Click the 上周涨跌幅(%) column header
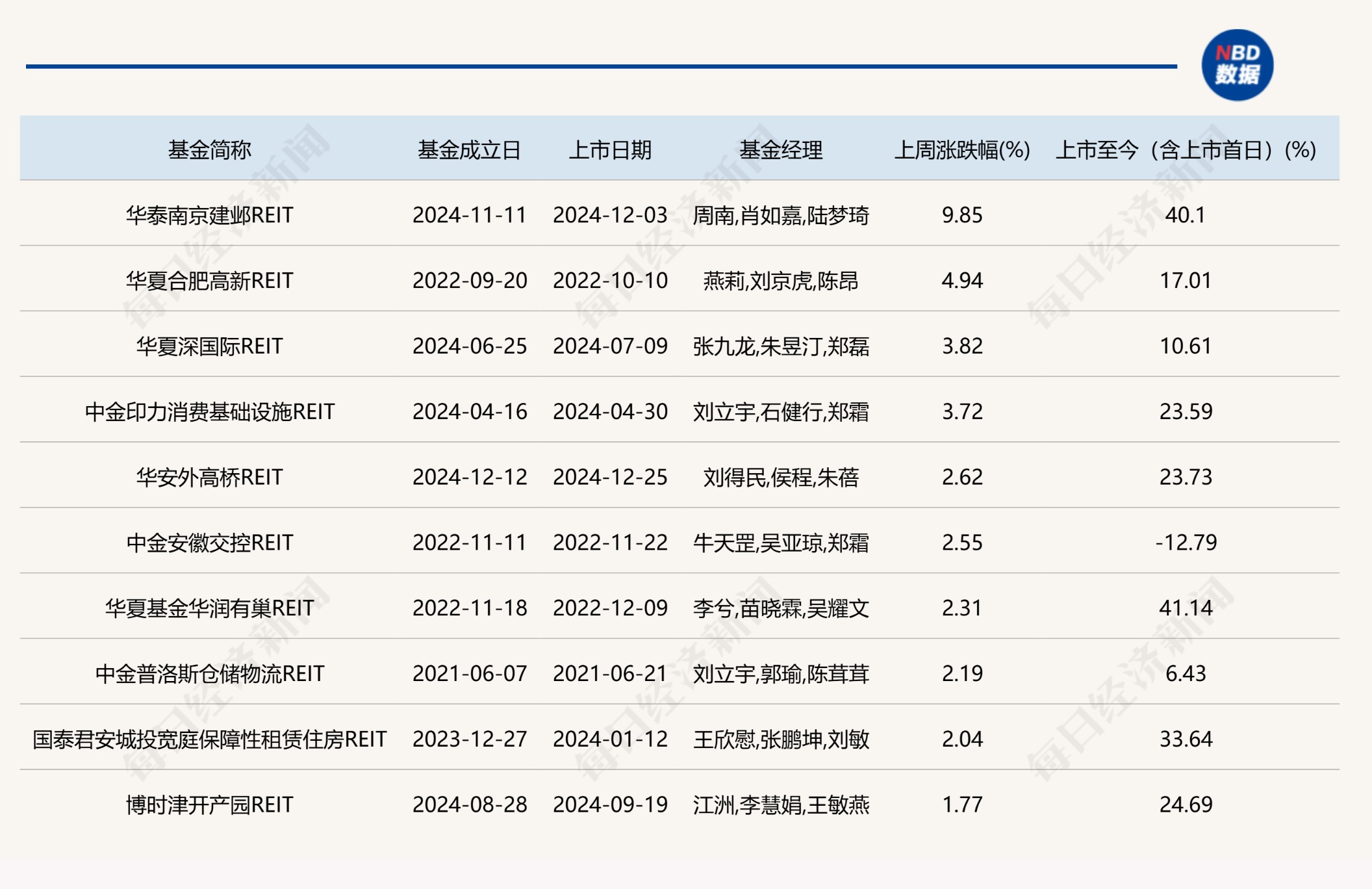 pos(961,149)
